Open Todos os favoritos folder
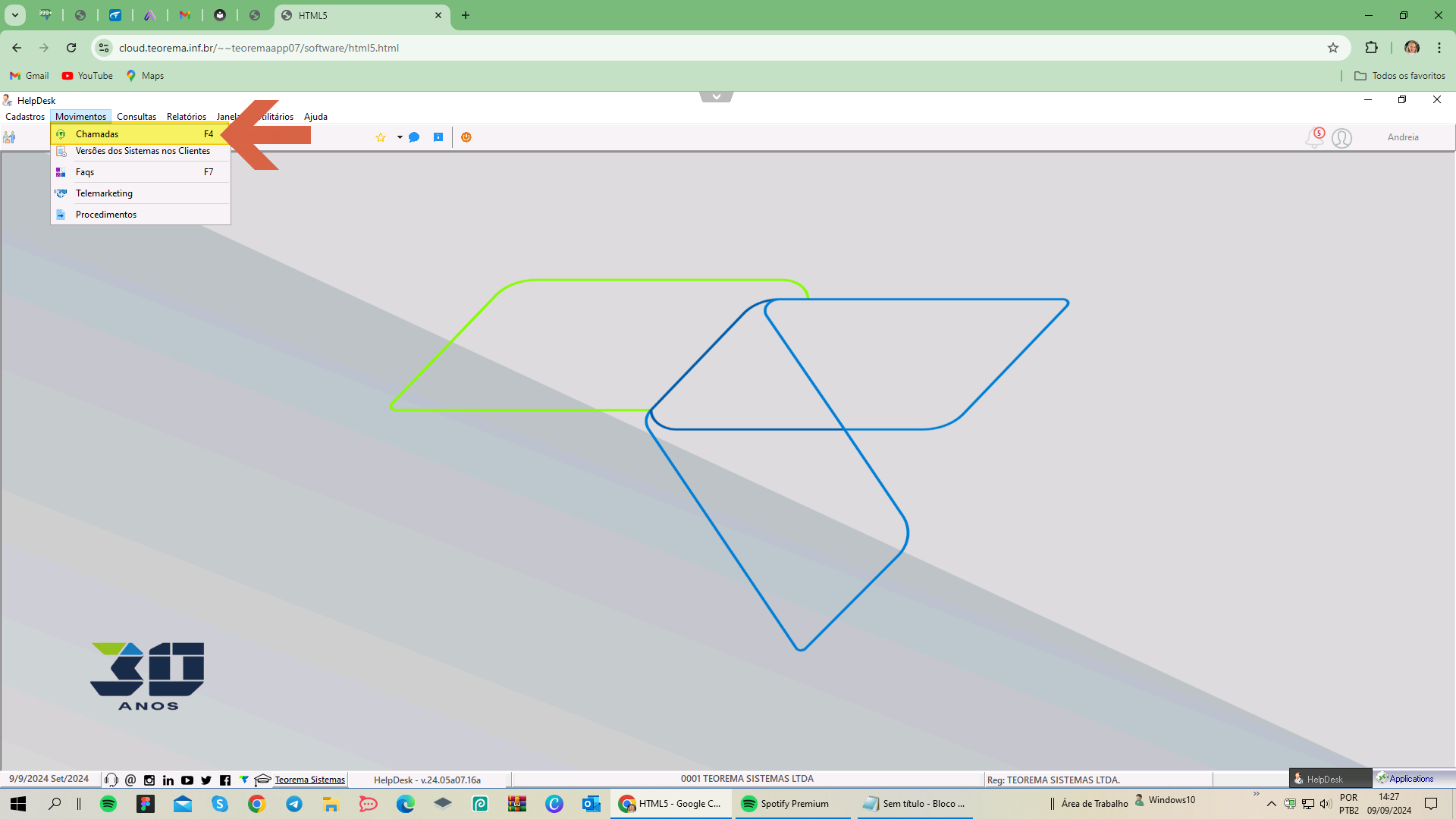Viewport: 1456px width, 819px height. coord(1400,76)
